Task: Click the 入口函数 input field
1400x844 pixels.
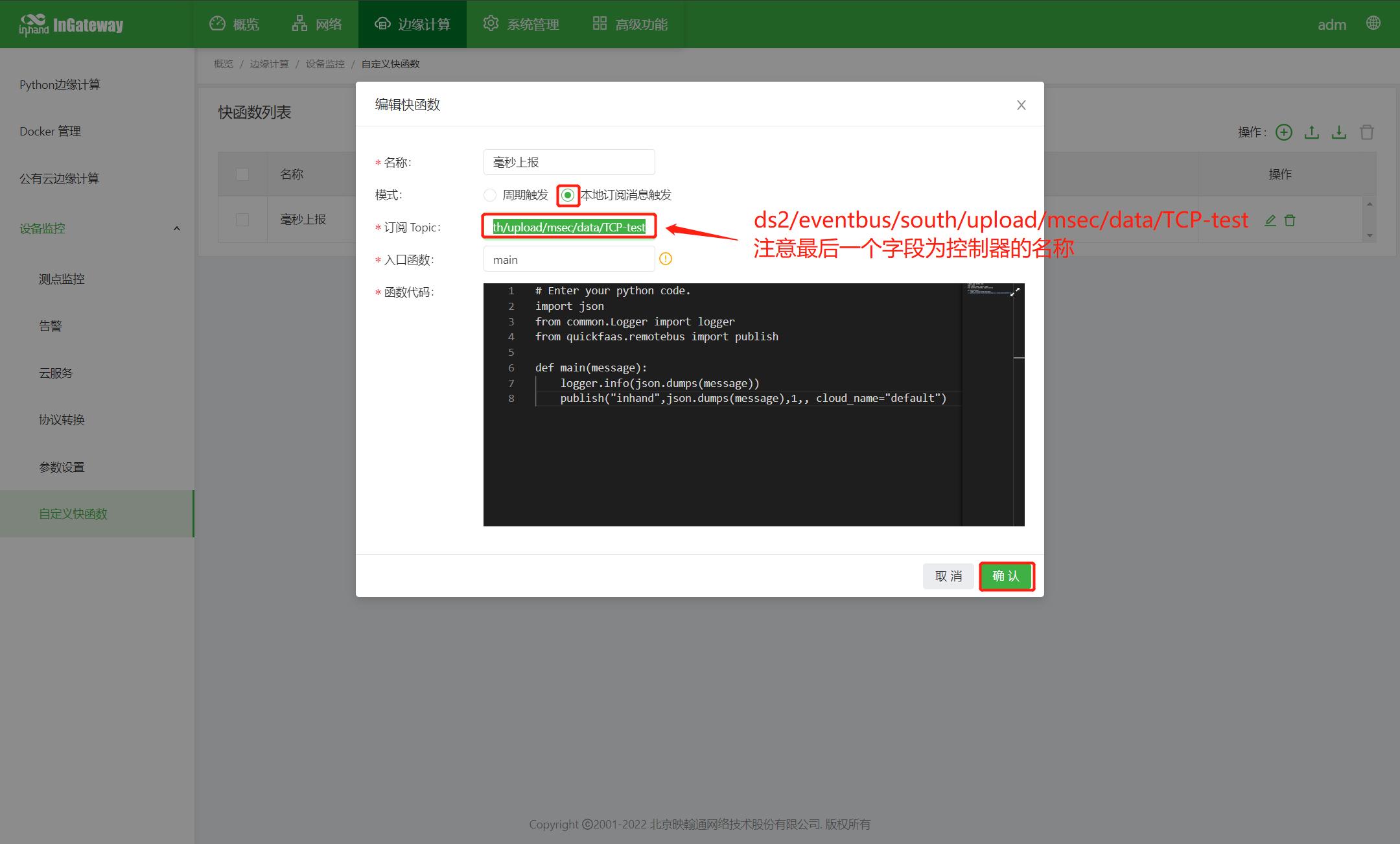Action: tap(568, 259)
